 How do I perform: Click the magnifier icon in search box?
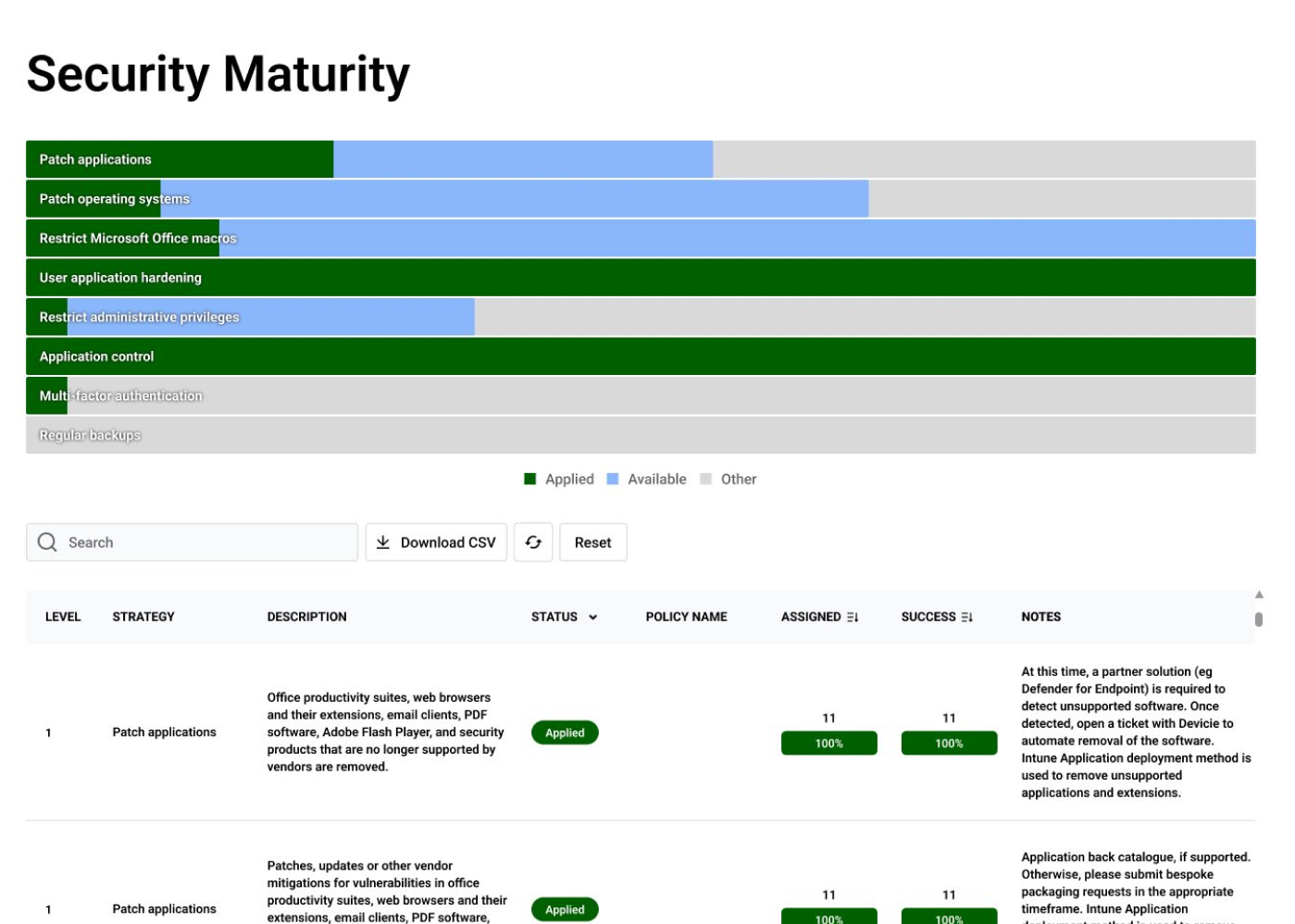point(47,543)
